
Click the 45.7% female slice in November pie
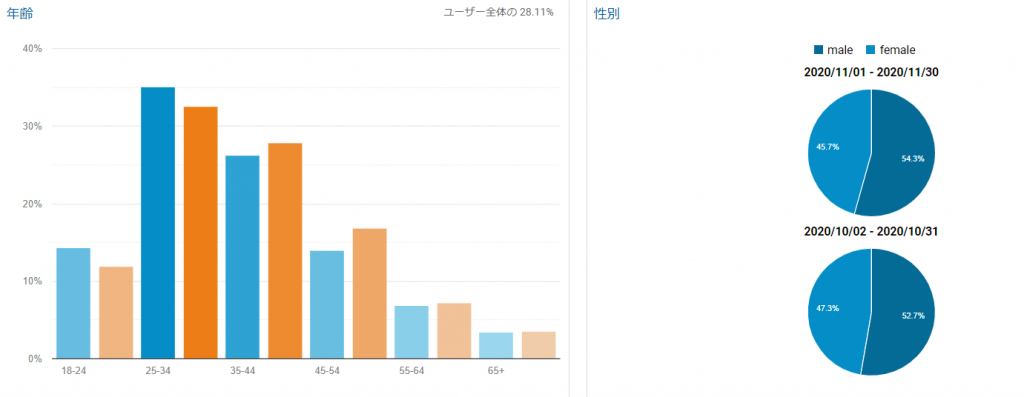point(836,147)
